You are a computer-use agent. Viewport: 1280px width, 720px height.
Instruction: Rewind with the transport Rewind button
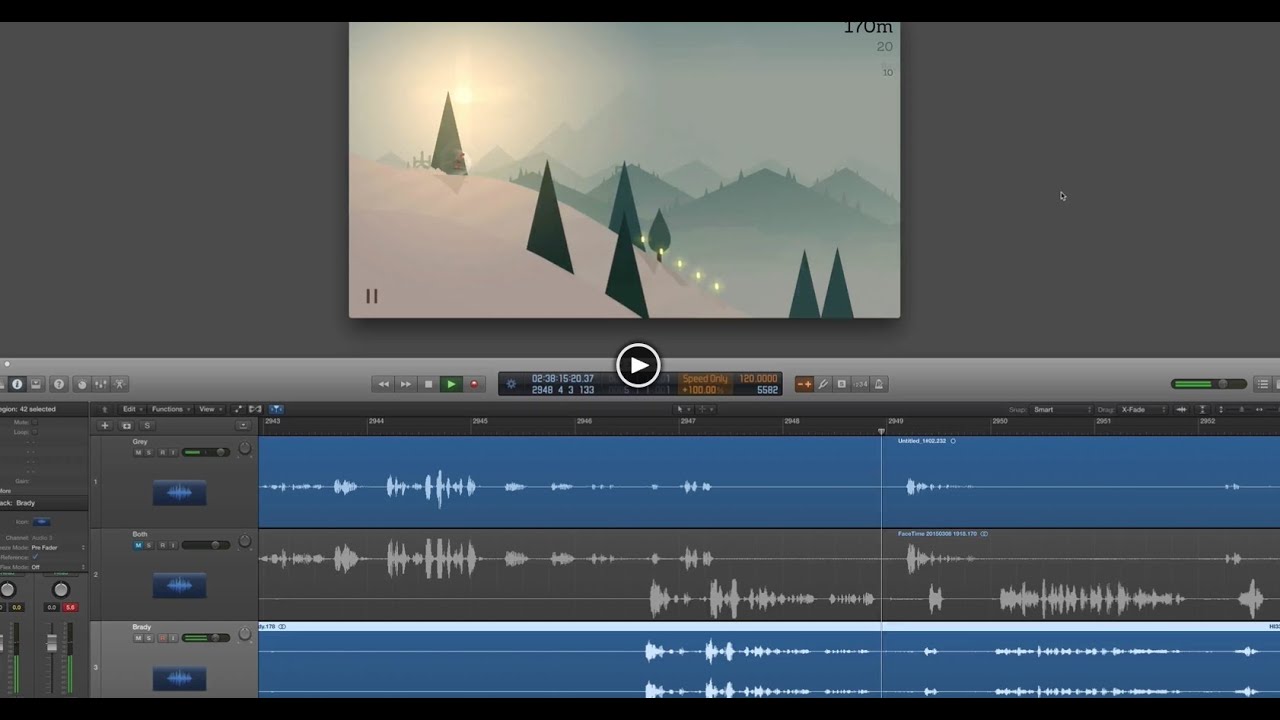pyautogui.click(x=383, y=384)
